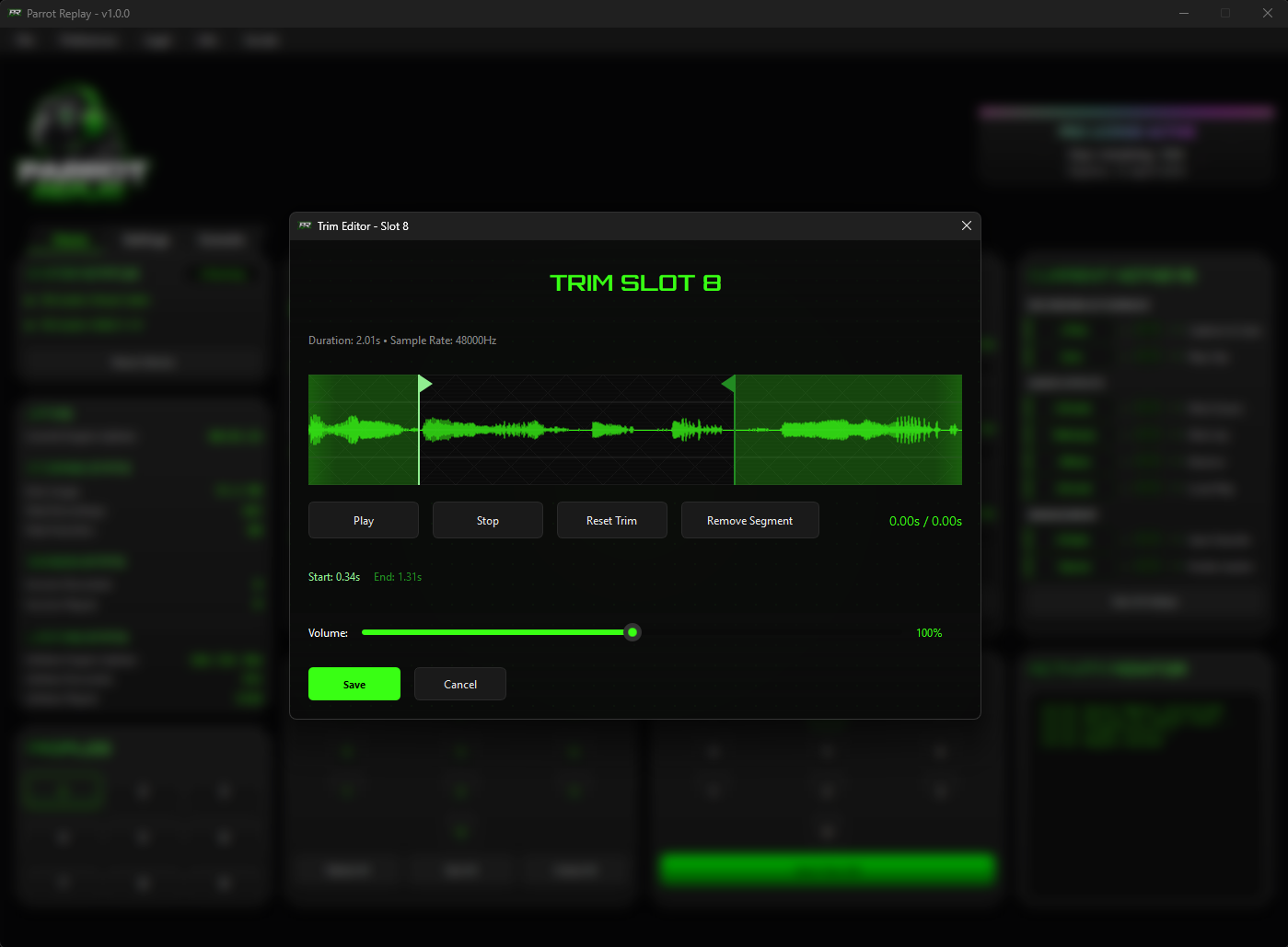Screen dimensions: 1288x947
Task: Click the 100% volume percentage label
Action: (x=929, y=632)
